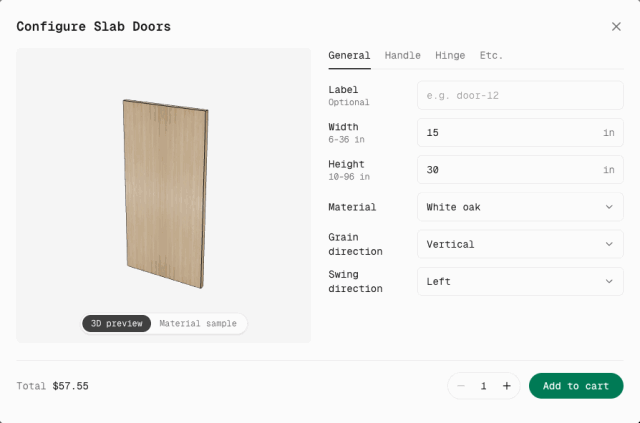
Task: Click the Add to cart button
Action: (x=576, y=386)
